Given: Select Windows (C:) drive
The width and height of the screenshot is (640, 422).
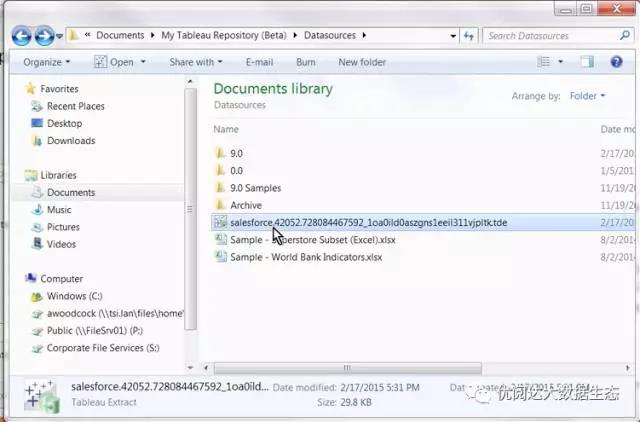Looking at the screenshot, I should [74, 296].
